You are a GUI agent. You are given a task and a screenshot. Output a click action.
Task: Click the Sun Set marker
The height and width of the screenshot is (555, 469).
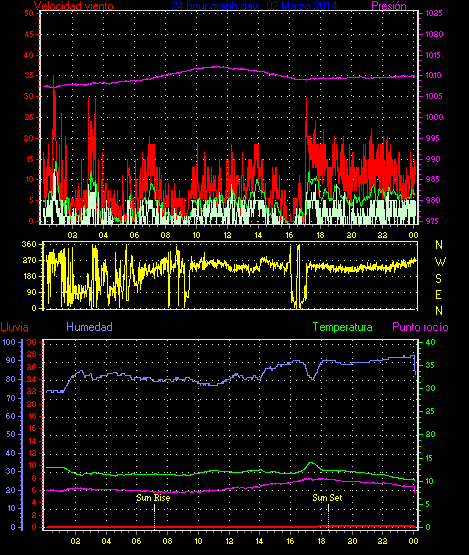[x=327, y=498]
